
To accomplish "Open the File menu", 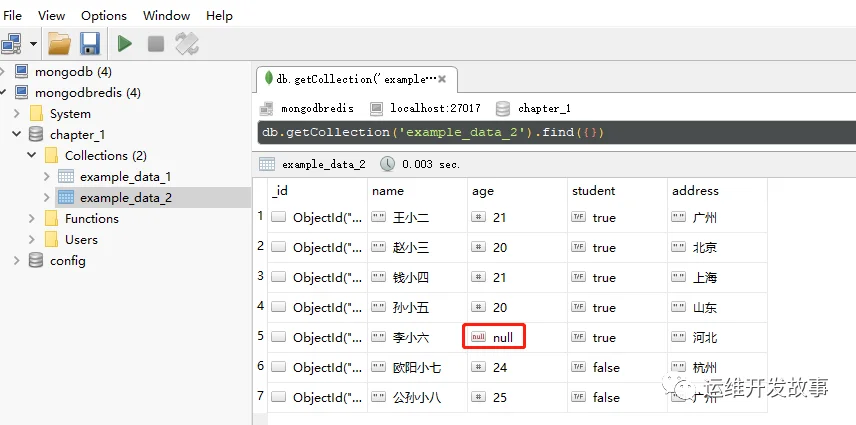I will (x=12, y=16).
